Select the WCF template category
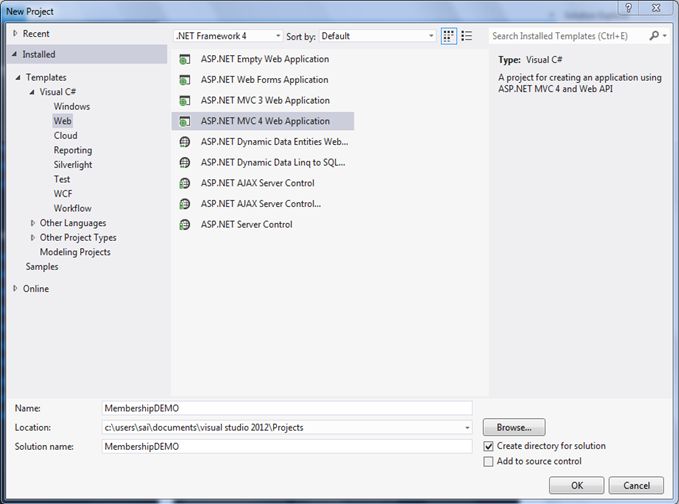 coord(63,194)
